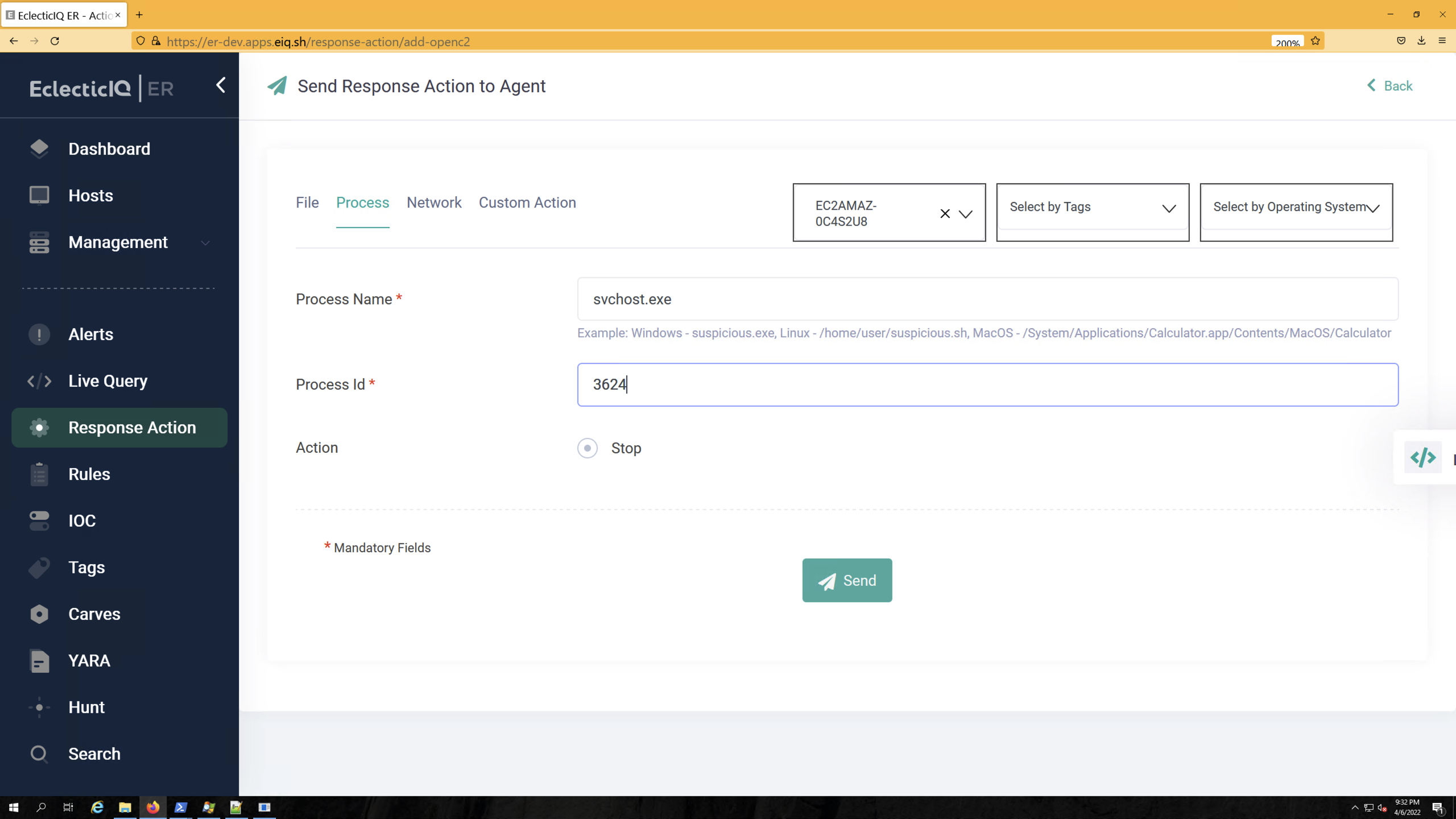Click the Send button
The image size is (1456, 819).
847,580
